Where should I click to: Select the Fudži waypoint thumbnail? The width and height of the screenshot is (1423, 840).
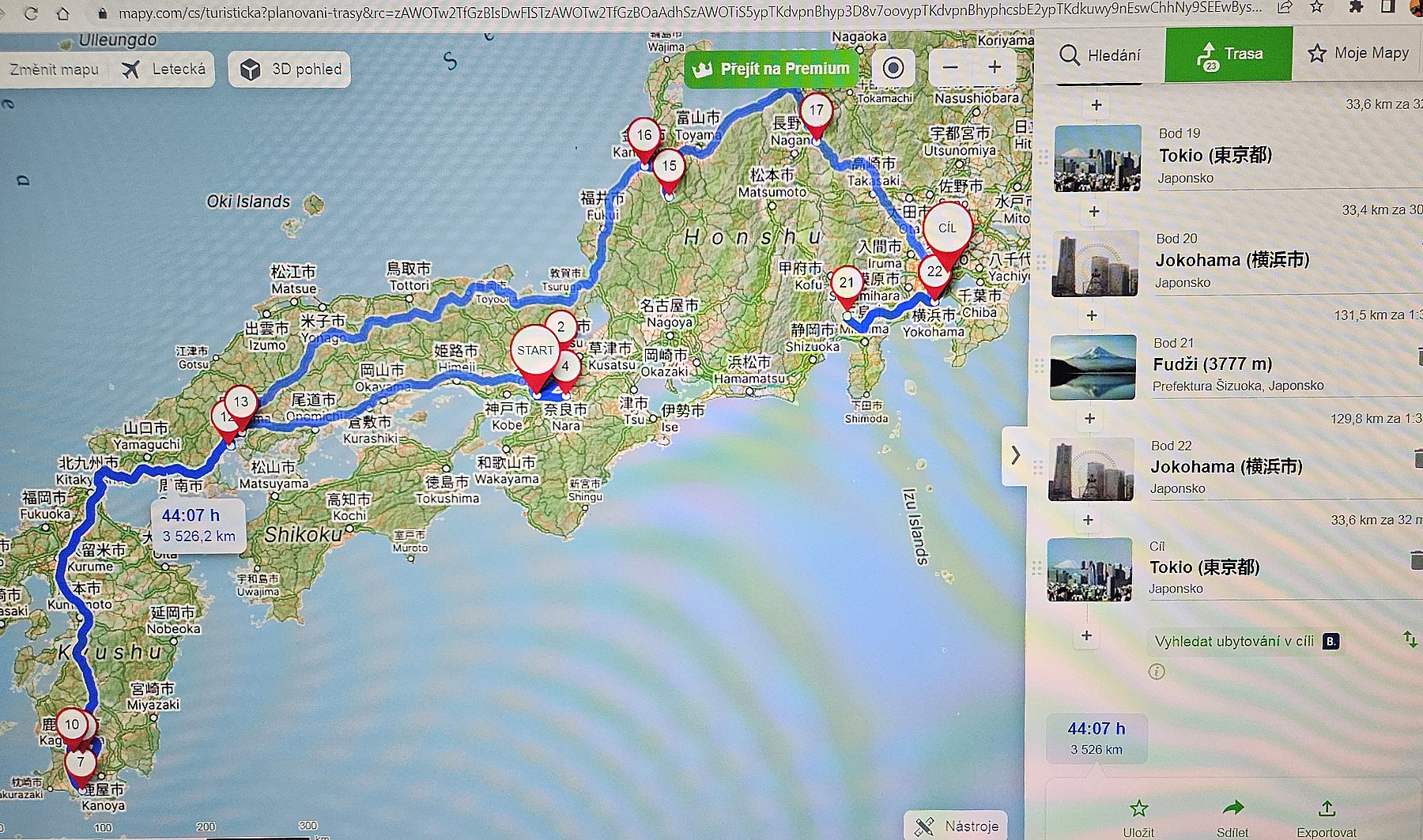[1093, 367]
